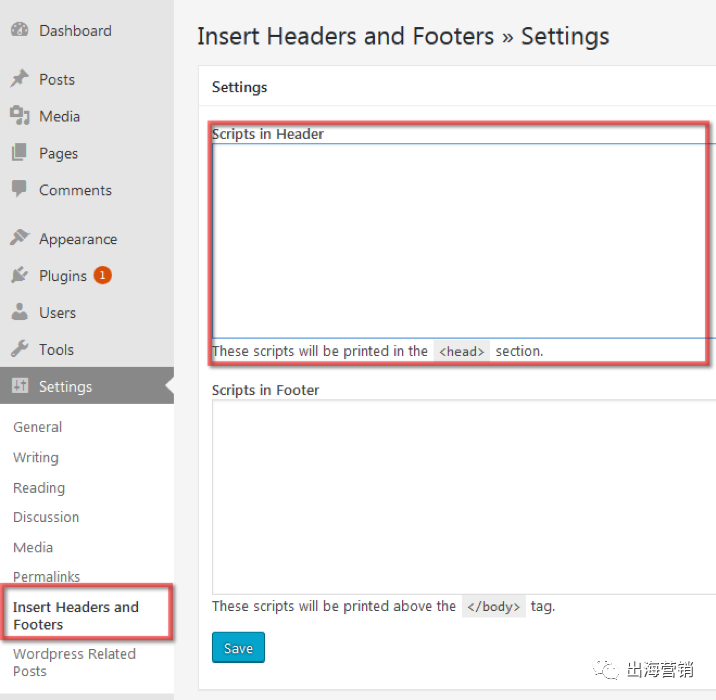Image resolution: width=716 pixels, height=700 pixels.
Task: Click the Scripts in Footer label
Action: [265, 390]
